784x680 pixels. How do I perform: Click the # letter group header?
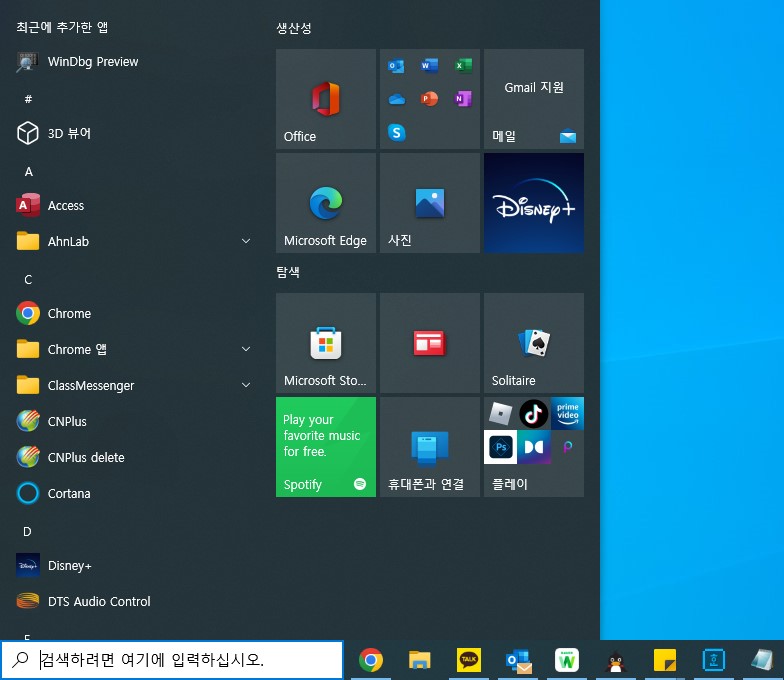tap(28, 100)
